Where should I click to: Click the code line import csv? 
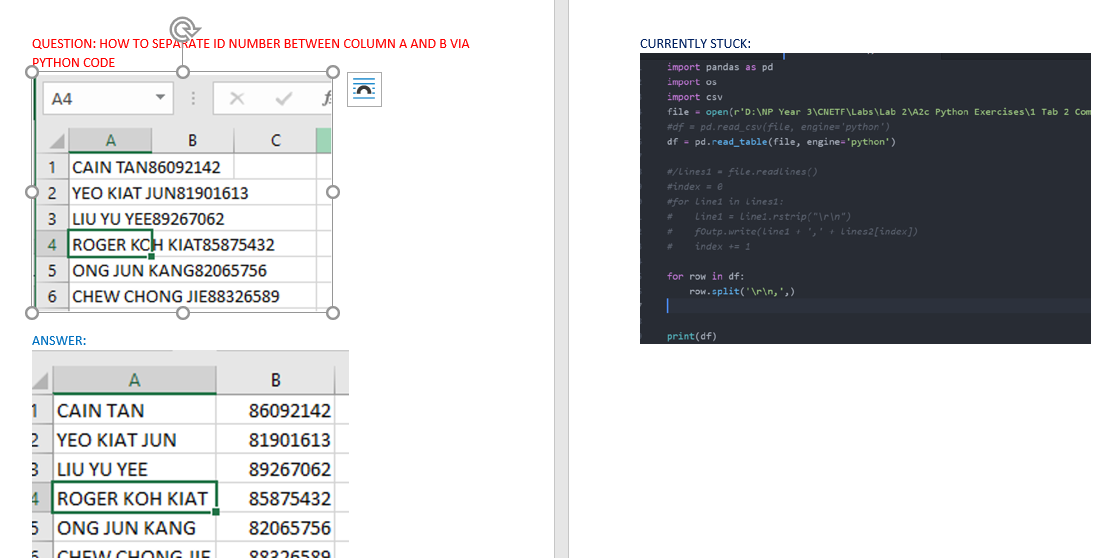pos(695,97)
